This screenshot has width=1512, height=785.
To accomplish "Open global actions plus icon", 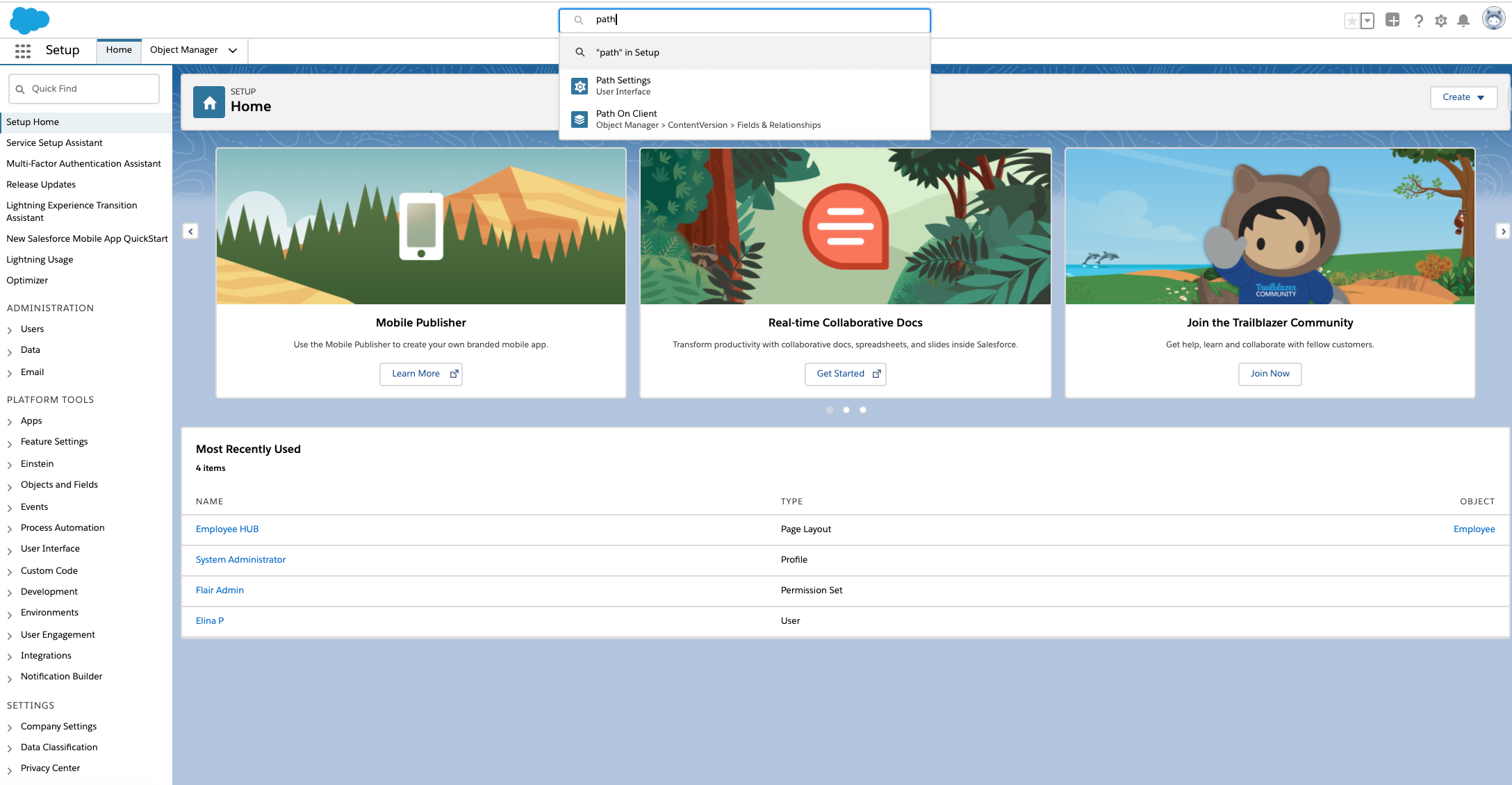I will coord(1392,20).
